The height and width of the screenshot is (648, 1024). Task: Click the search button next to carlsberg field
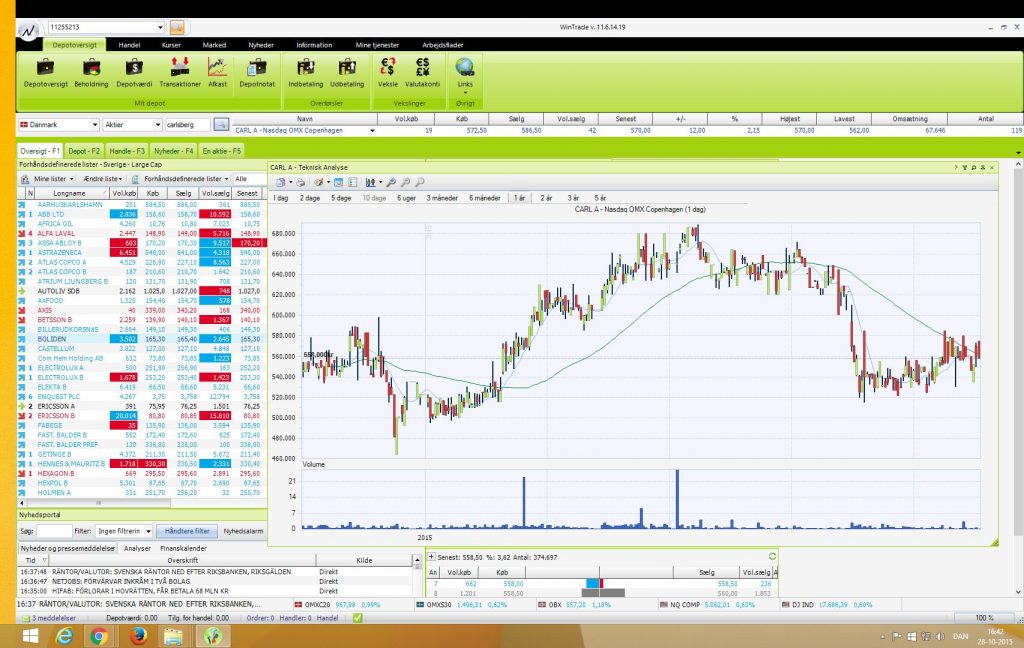[221, 124]
